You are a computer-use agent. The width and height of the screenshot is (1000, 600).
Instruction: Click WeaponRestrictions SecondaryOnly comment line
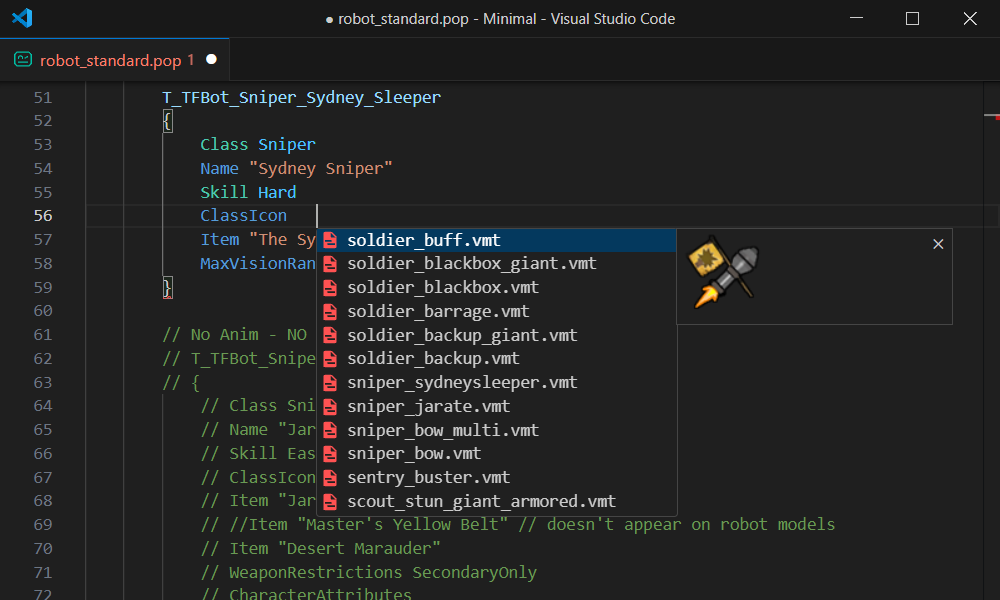(369, 573)
